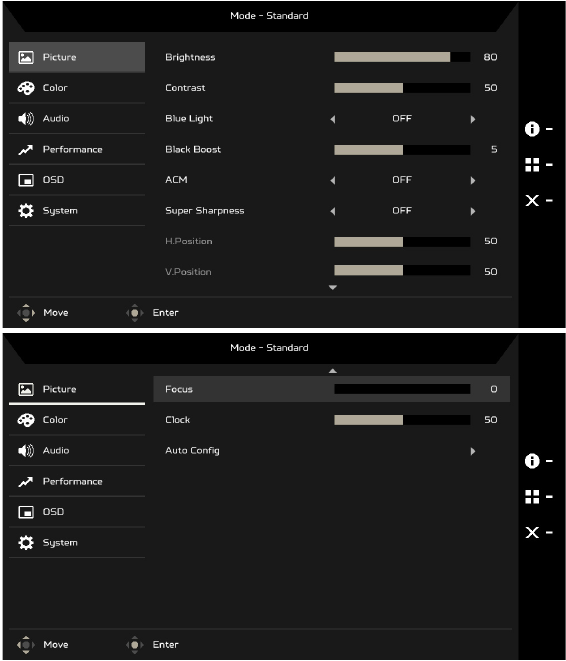Open Audio speaker icon in upper menu

click(x=26, y=119)
